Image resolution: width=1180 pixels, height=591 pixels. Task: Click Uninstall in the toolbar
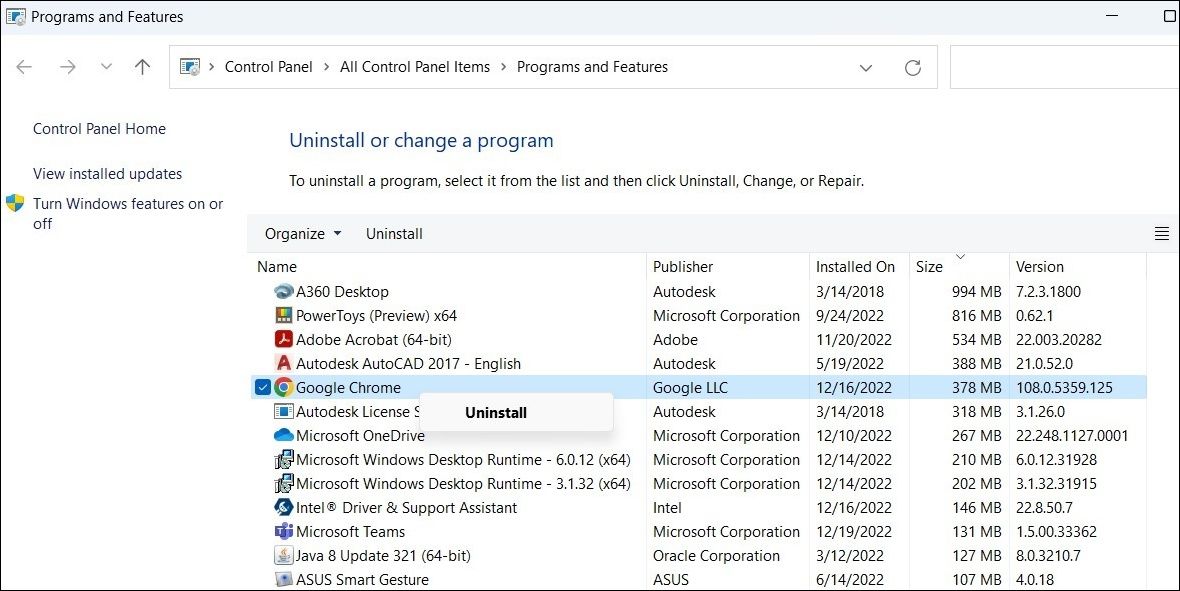pyautogui.click(x=394, y=234)
